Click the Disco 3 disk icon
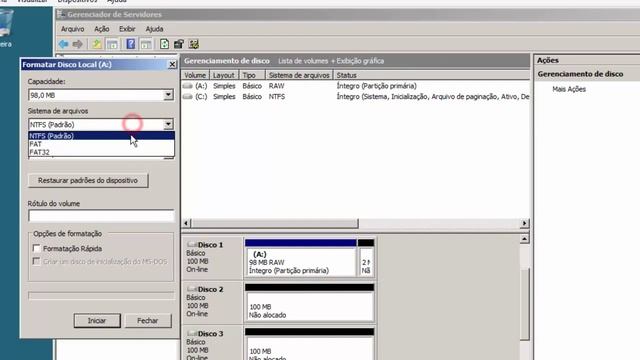The image size is (640, 360). 191,333
